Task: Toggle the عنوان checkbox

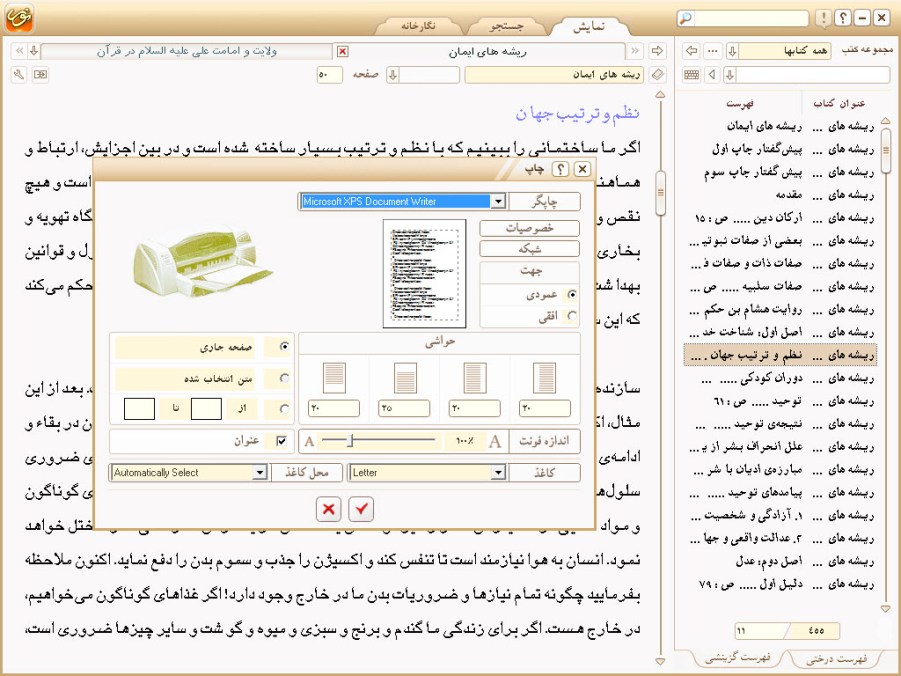Action: [x=282, y=441]
